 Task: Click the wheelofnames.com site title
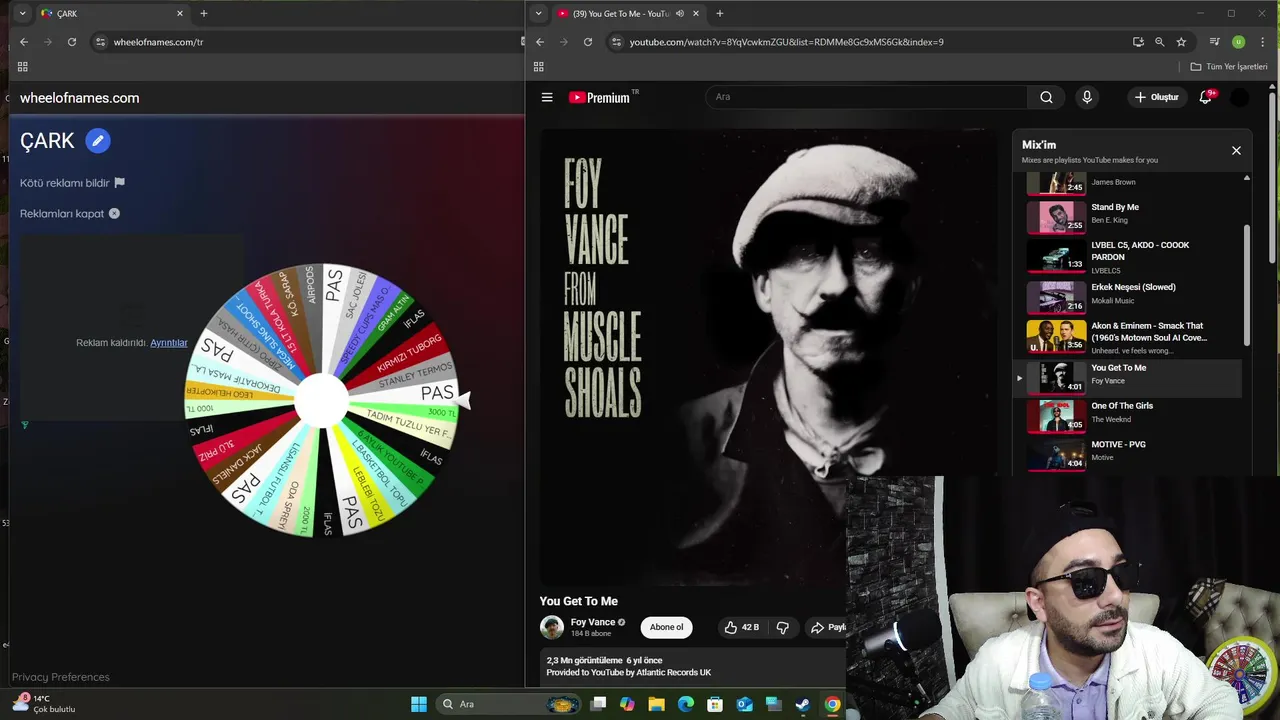coord(79,98)
